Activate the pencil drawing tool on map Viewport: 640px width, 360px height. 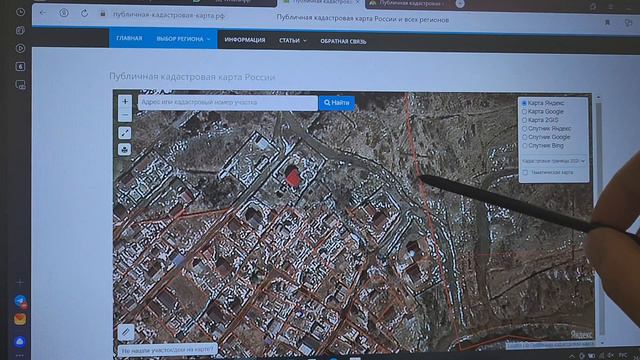tap(126, 332)
